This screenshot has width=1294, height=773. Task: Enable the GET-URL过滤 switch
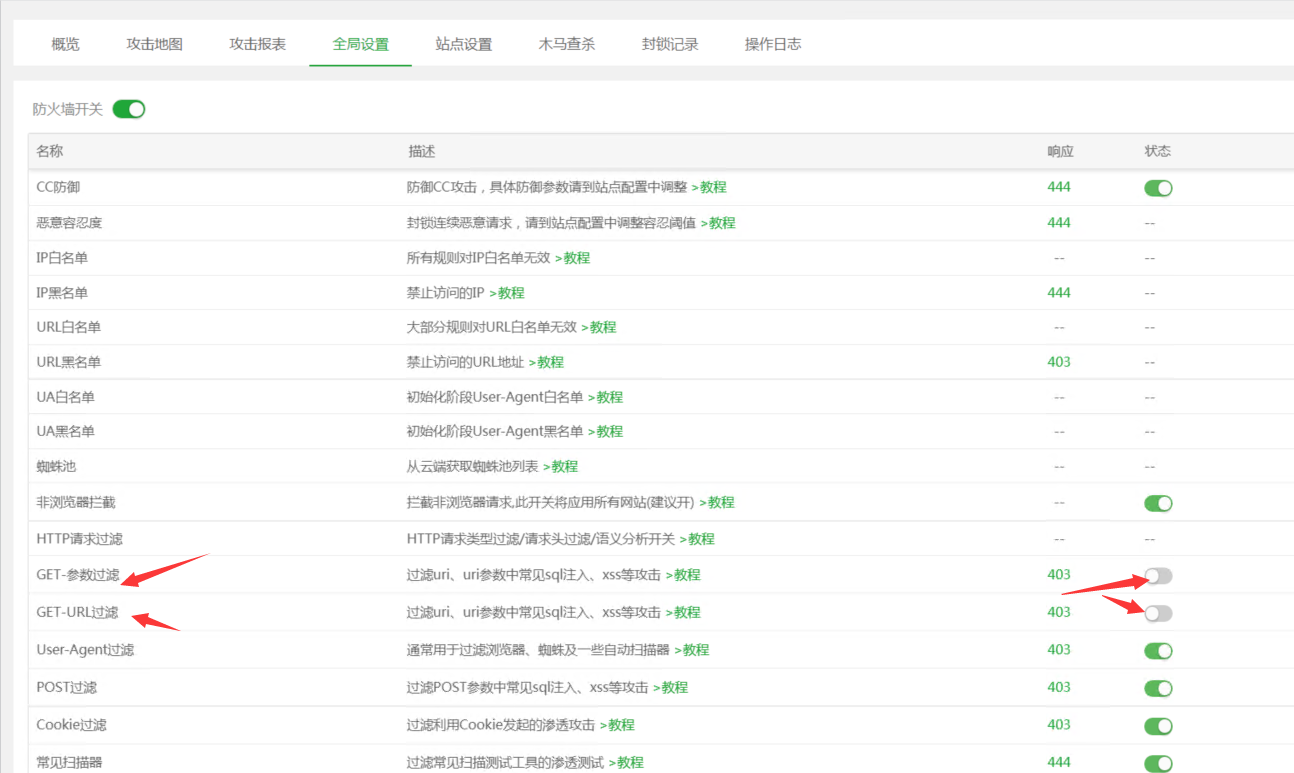click(x=1158, y=613)
